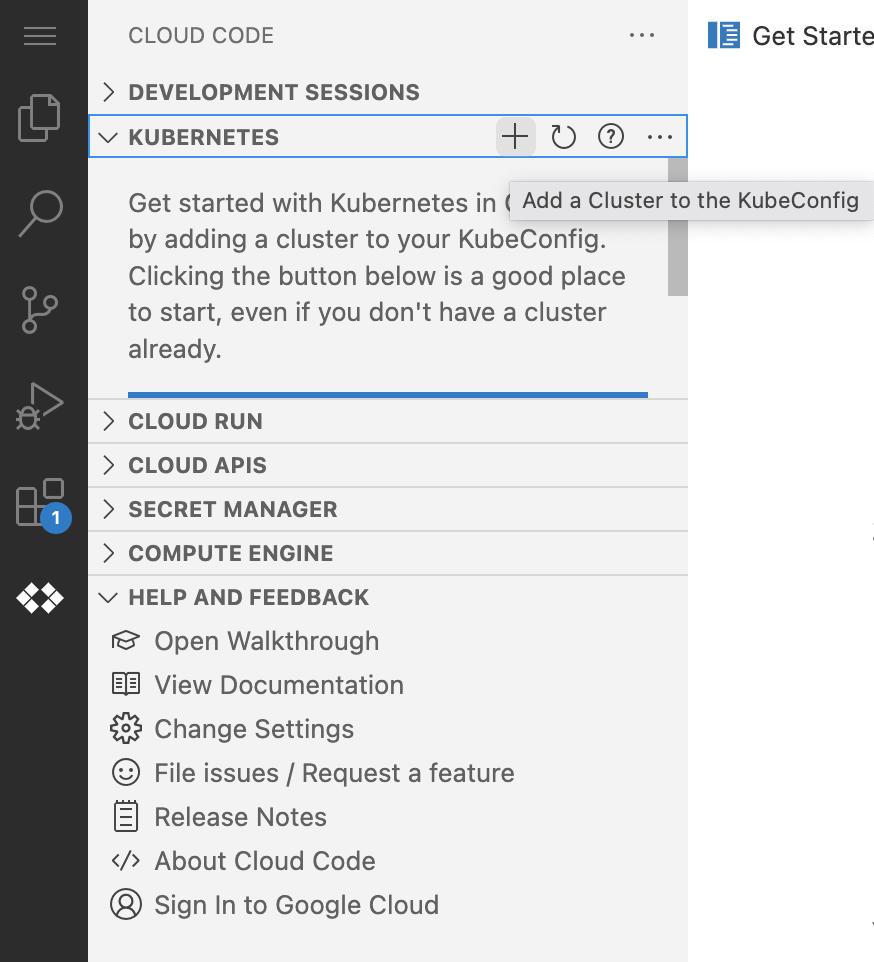Click Sign In to Google Cloud
The image size is (874, 962).
[x=296, y=905]
